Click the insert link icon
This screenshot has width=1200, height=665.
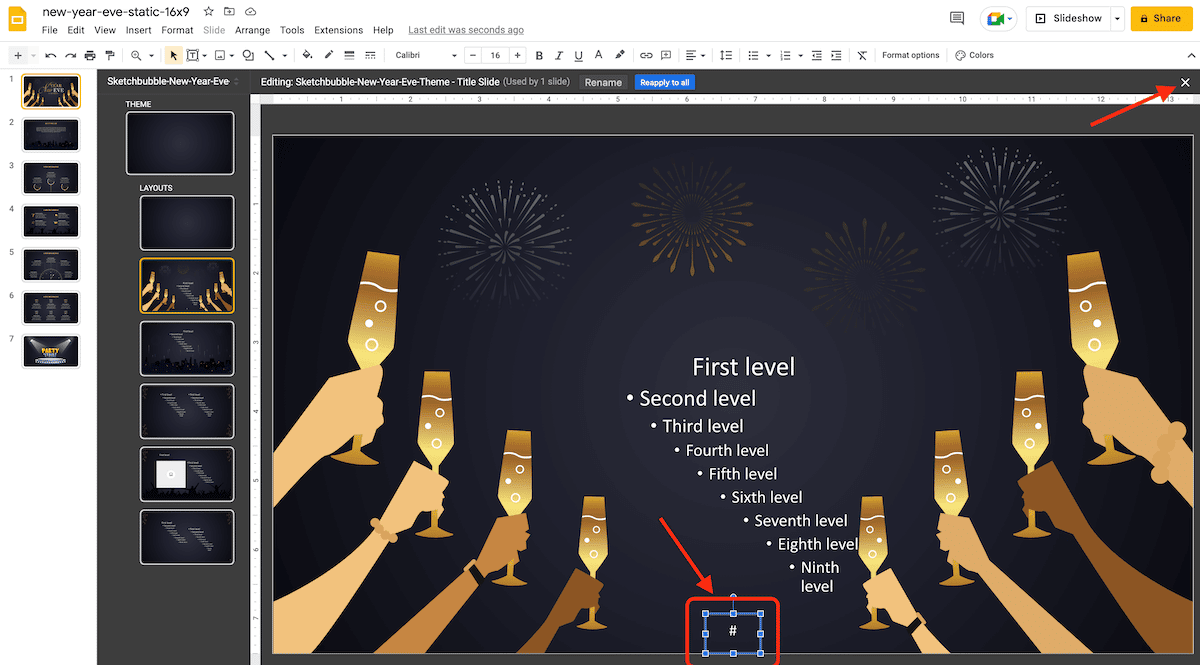point(646,55)
